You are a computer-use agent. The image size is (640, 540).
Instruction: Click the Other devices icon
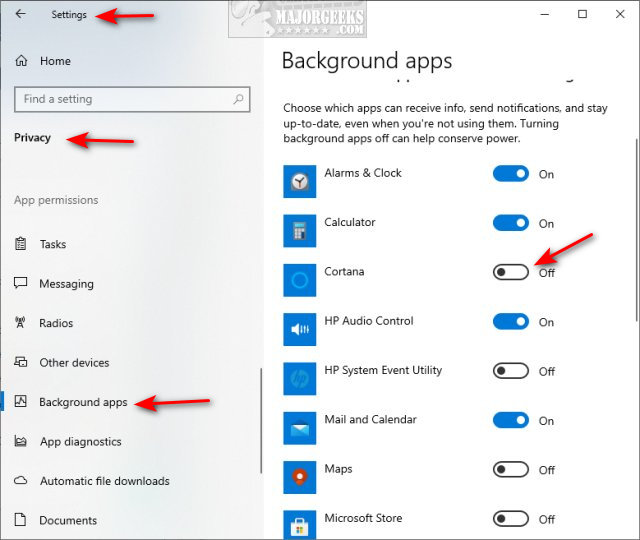(x=21, y=362)
